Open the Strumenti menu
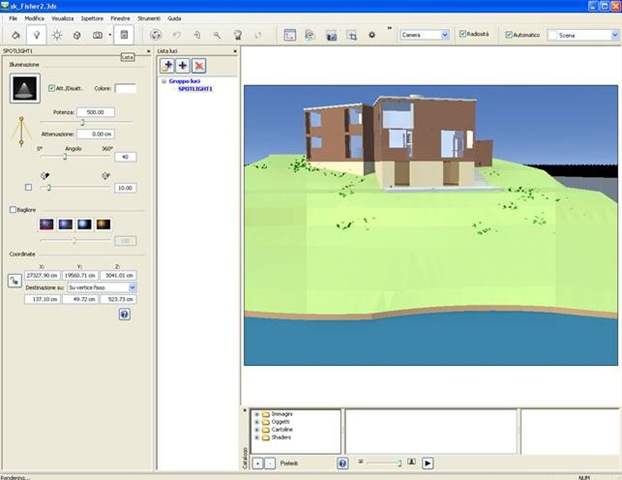 (x=149, y=19)
